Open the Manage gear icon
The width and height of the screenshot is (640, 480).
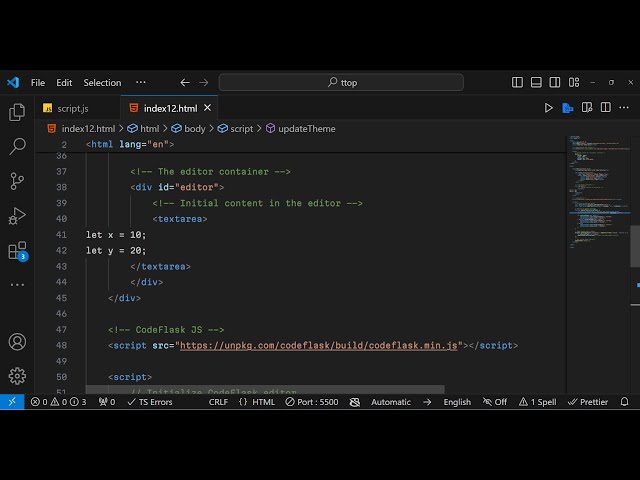(17, 376)
